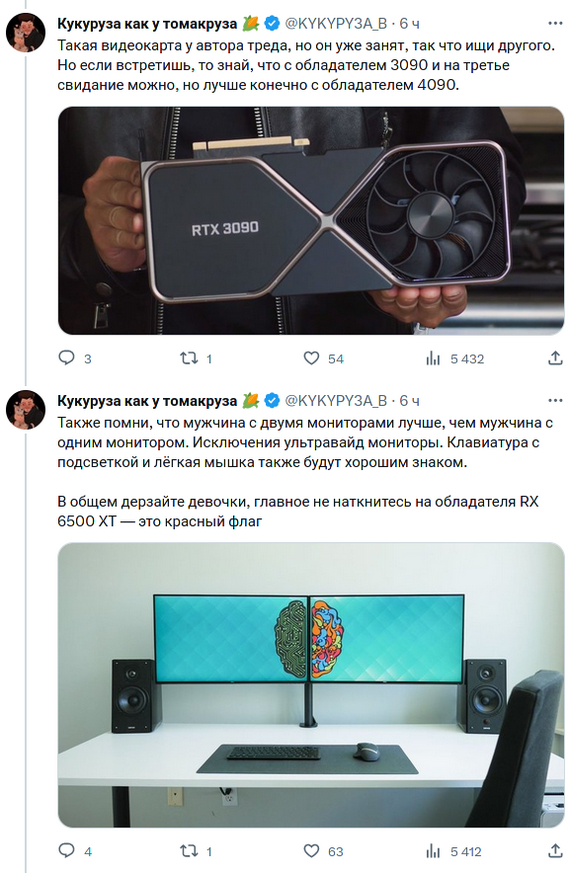This screenshot has height=873, width=570.
Task: Open profile avatar of first tweet
Action: [x=26, y=33]
